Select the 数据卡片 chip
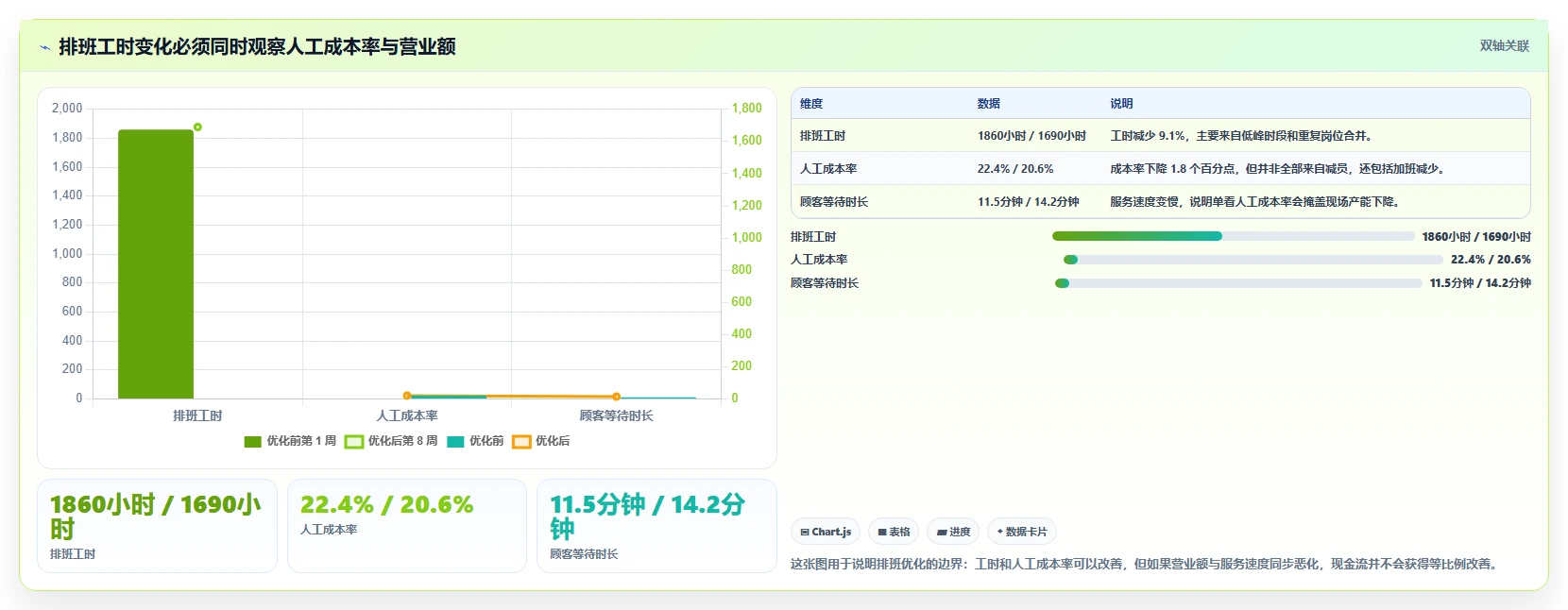The width and height of the screenshot is (1568, 610). (x=1022, y=532)
